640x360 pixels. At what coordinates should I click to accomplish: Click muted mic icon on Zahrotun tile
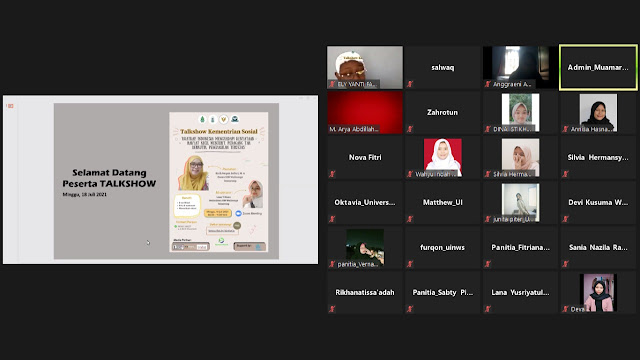click(x=410, y=129)
